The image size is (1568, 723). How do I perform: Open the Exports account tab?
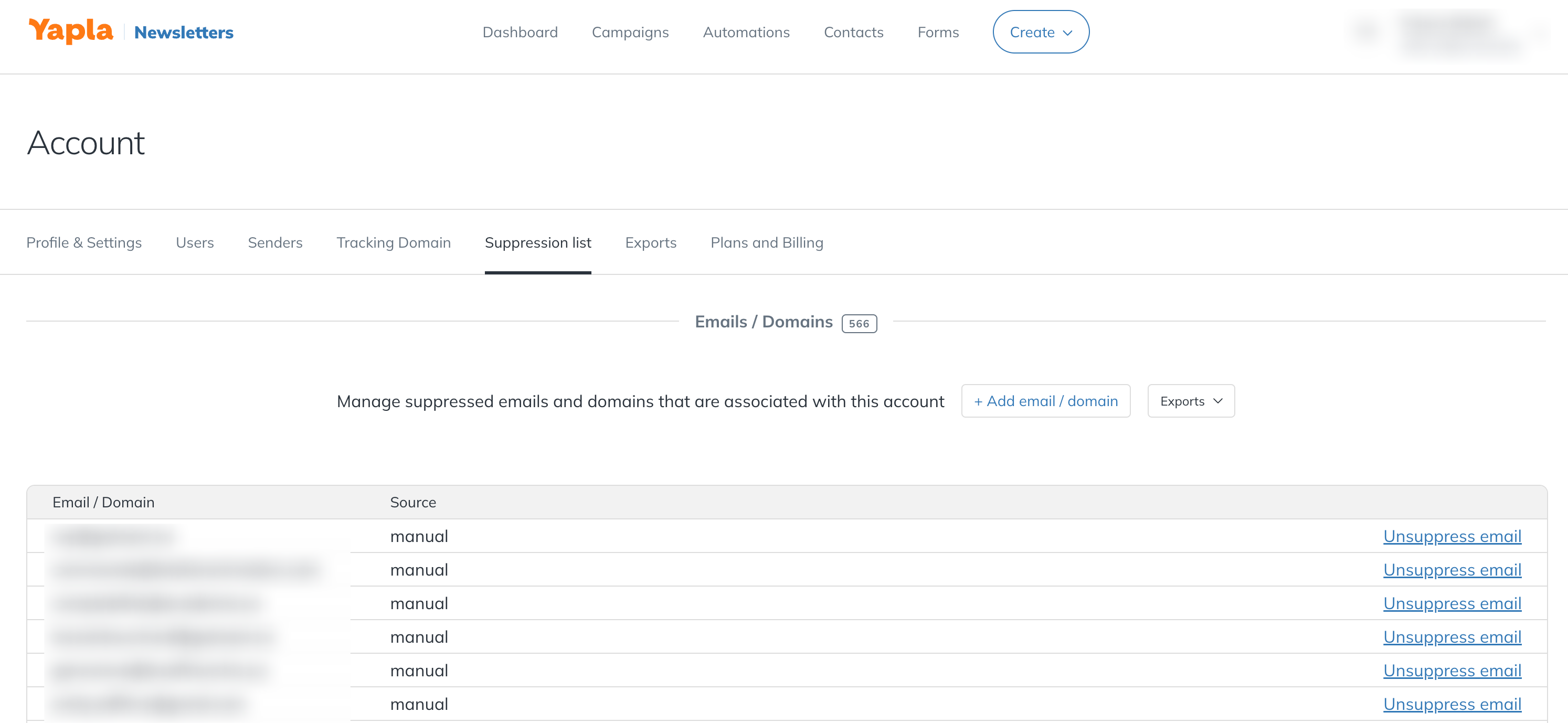[650, 243]
